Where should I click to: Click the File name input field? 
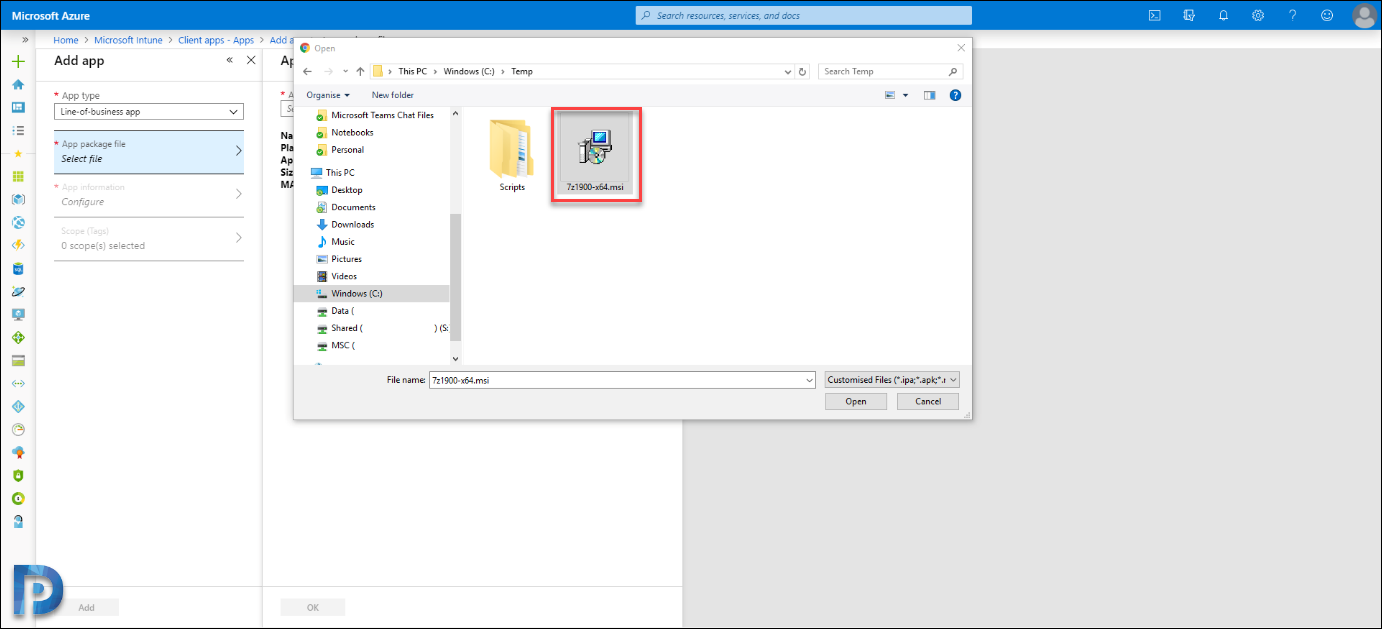623,380
